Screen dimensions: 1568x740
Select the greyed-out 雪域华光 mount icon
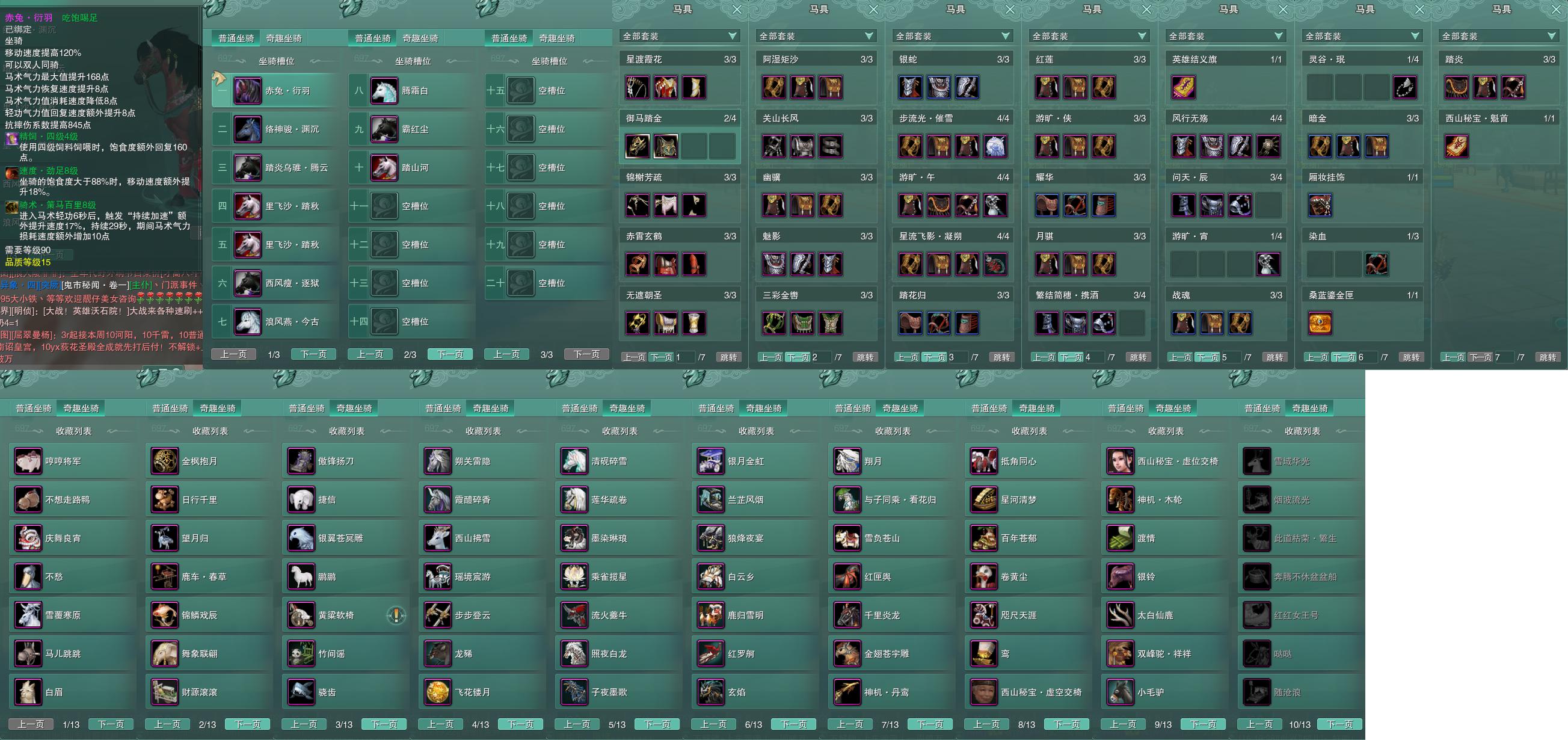(x=1256, y=461)
